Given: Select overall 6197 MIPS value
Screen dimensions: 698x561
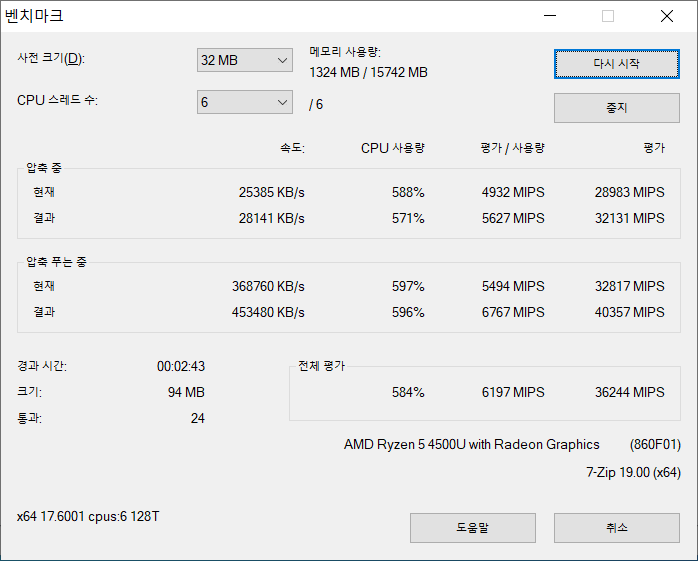Looking at the screenshot, I should 513,392.
